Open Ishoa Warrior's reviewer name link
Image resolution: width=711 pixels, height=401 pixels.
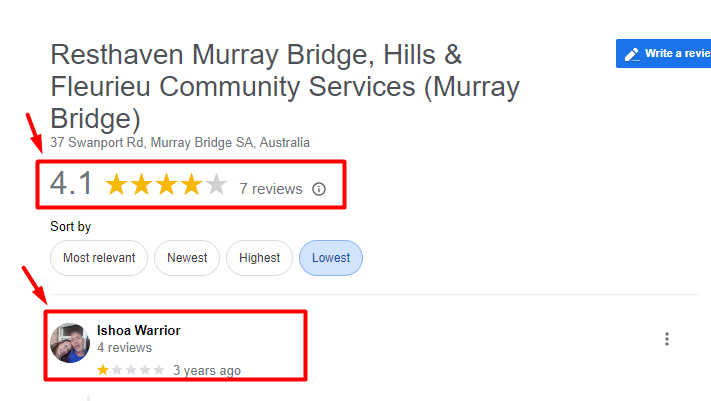pyautogui.click(x=138, y=330)
